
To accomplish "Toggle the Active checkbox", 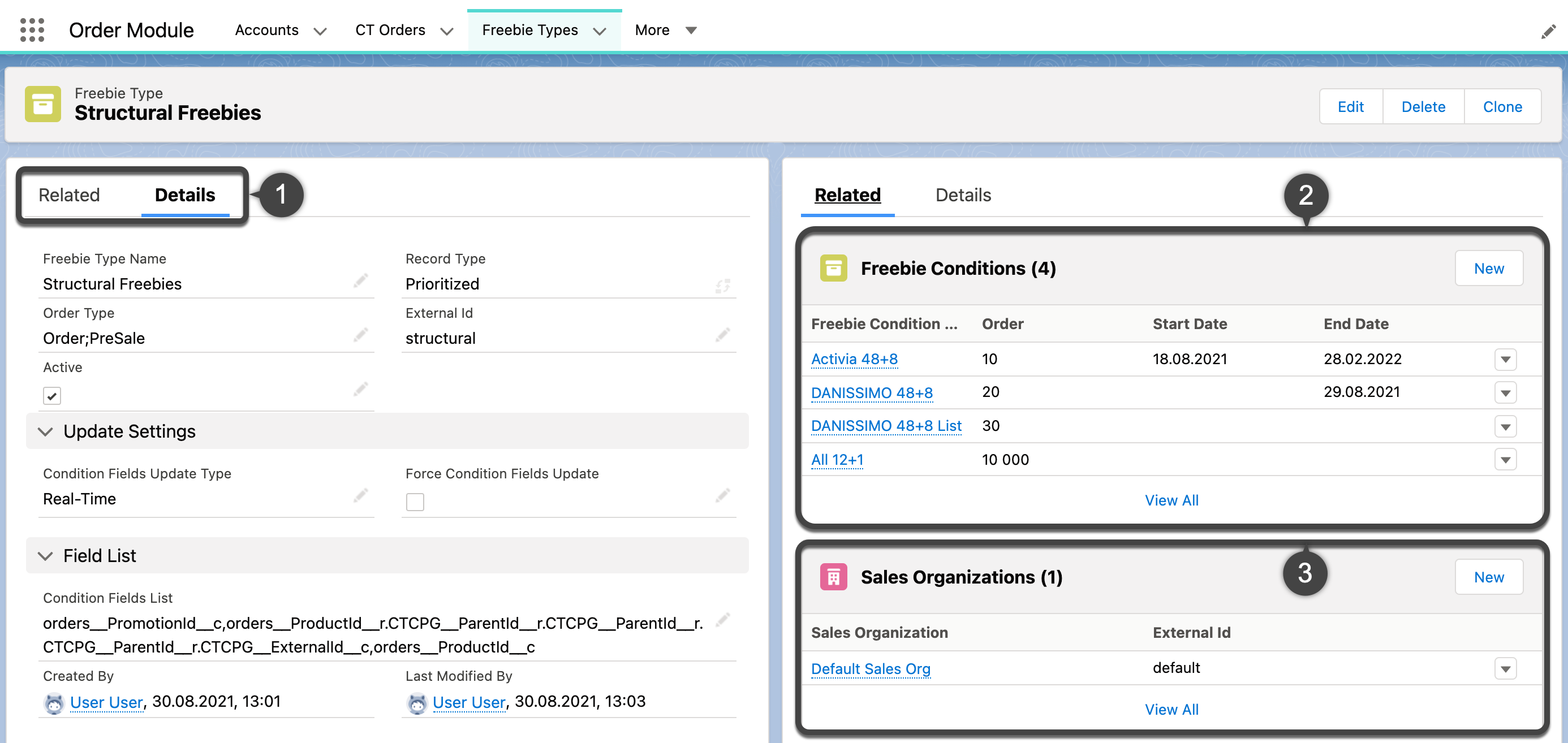I will pyautogui.click(x=51, y=396).
